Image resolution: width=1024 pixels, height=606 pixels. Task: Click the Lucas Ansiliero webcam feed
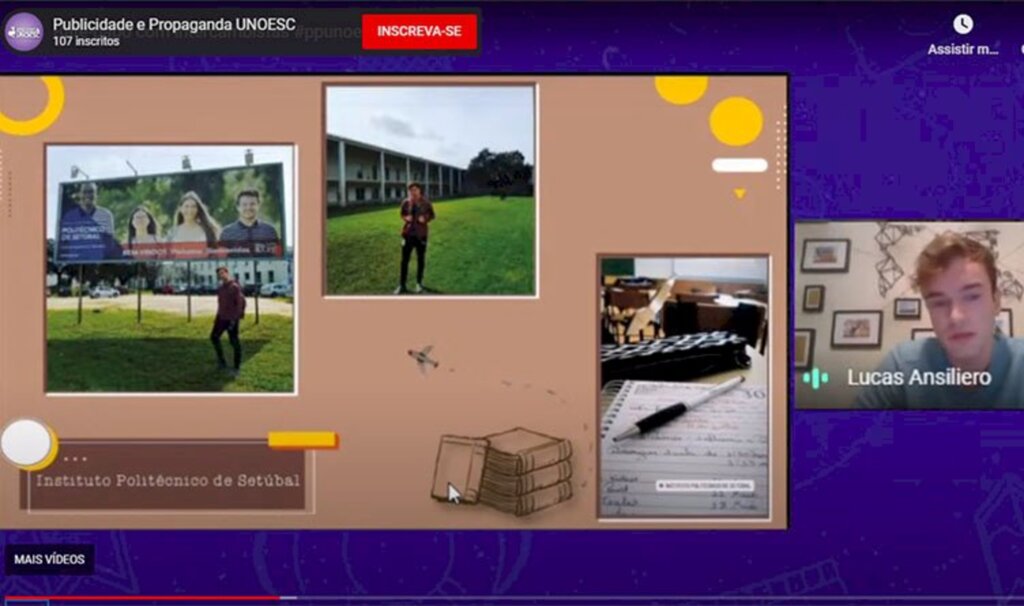(x=908, y=314)
